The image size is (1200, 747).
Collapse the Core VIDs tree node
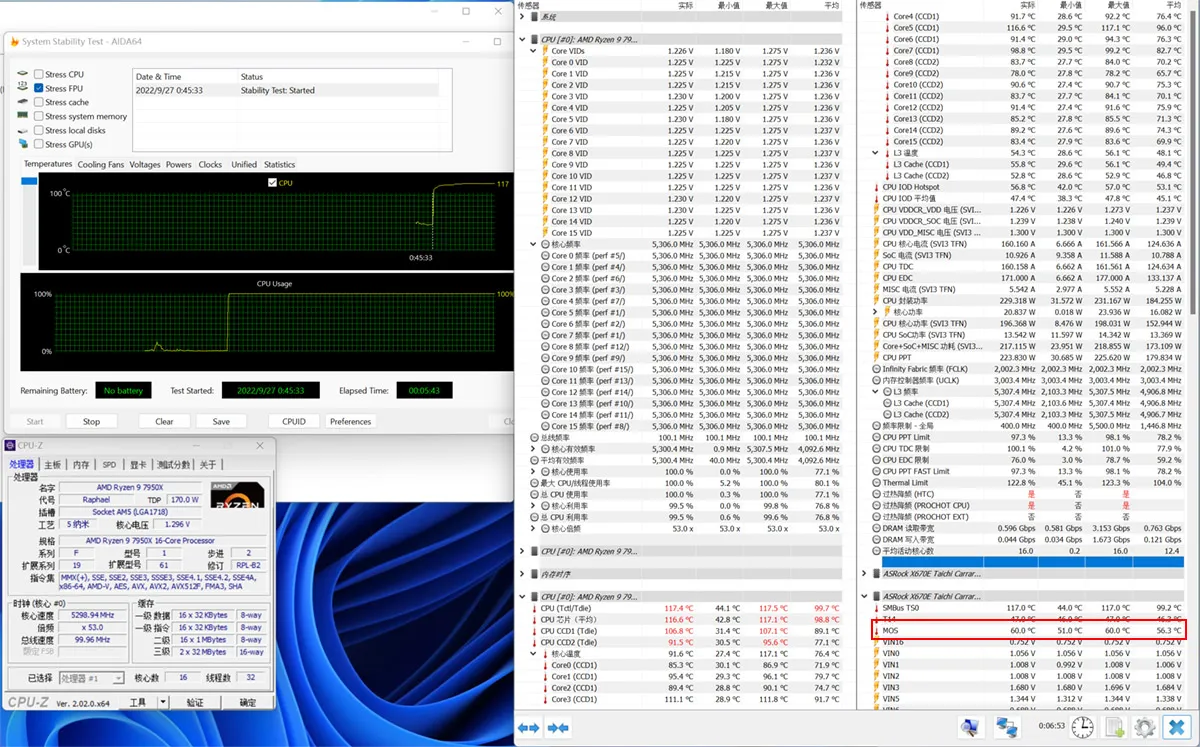533,51
